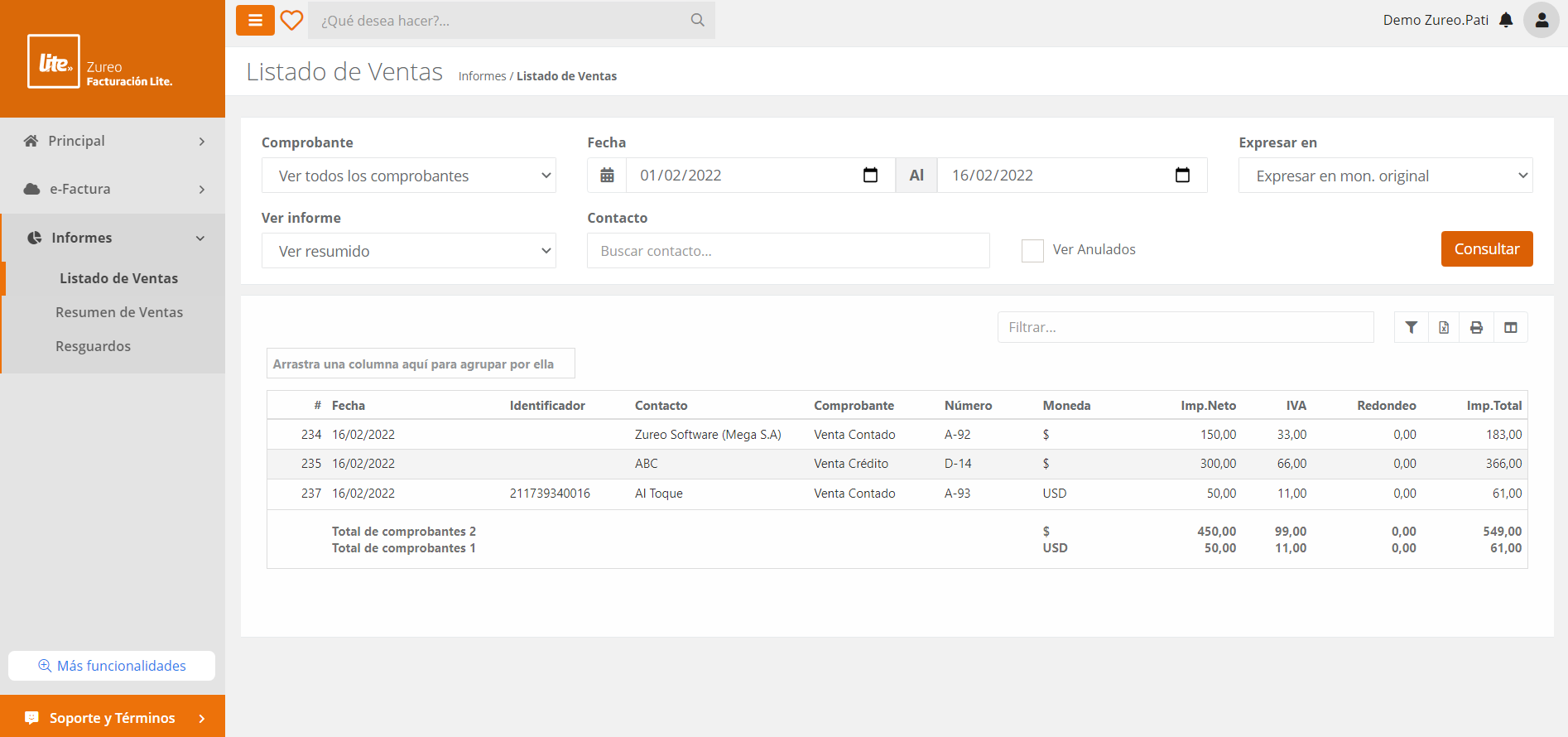
Task: Export the sales list to Excel
Action: point(1444,327)
